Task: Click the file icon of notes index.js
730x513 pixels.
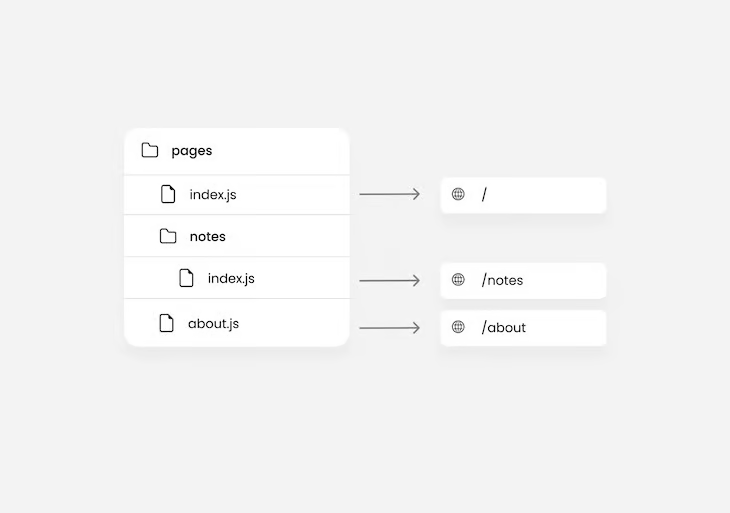Action: pyautogui.click(x=186, y=278)
